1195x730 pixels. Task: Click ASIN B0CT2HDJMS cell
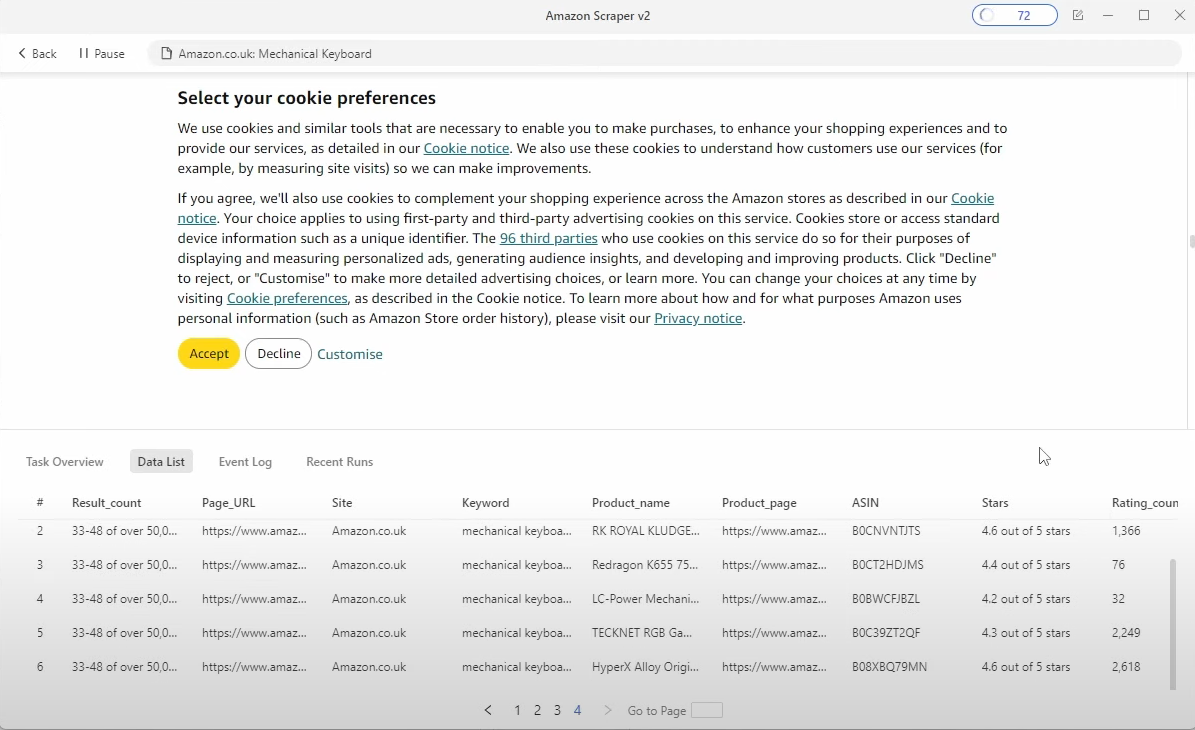(x=888, y=565)
